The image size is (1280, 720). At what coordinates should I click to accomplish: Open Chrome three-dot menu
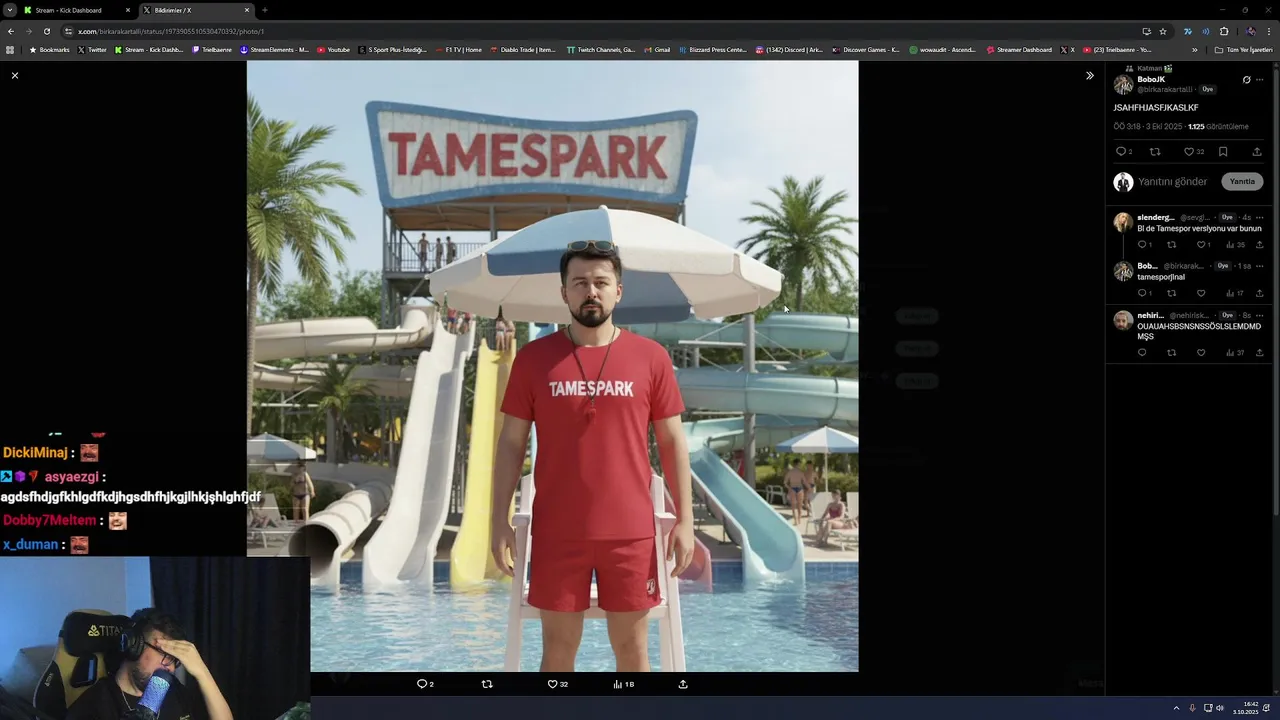pyautogui.click(x=1268, y=31)
